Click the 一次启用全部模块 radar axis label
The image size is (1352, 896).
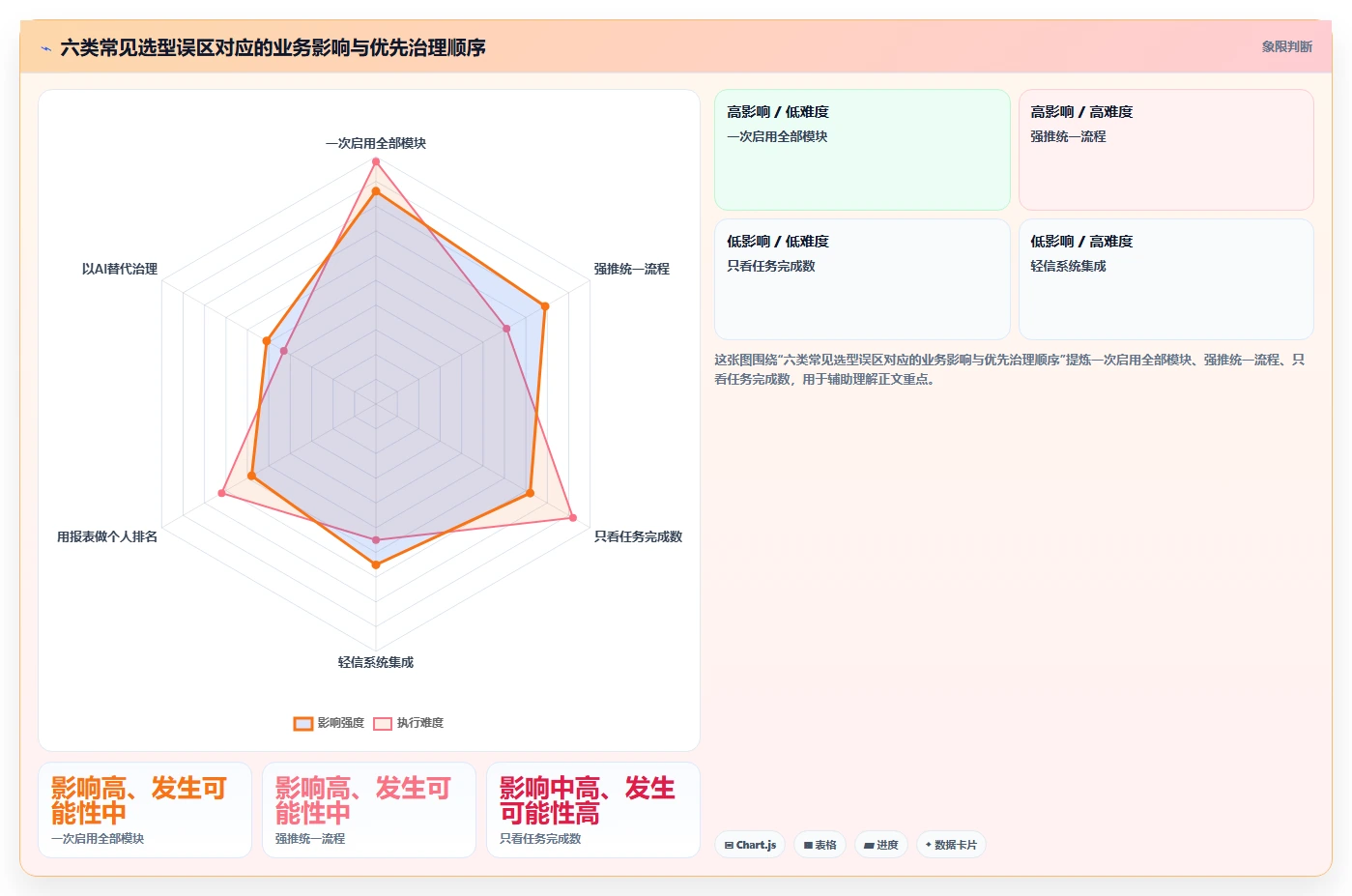[376, 143]
